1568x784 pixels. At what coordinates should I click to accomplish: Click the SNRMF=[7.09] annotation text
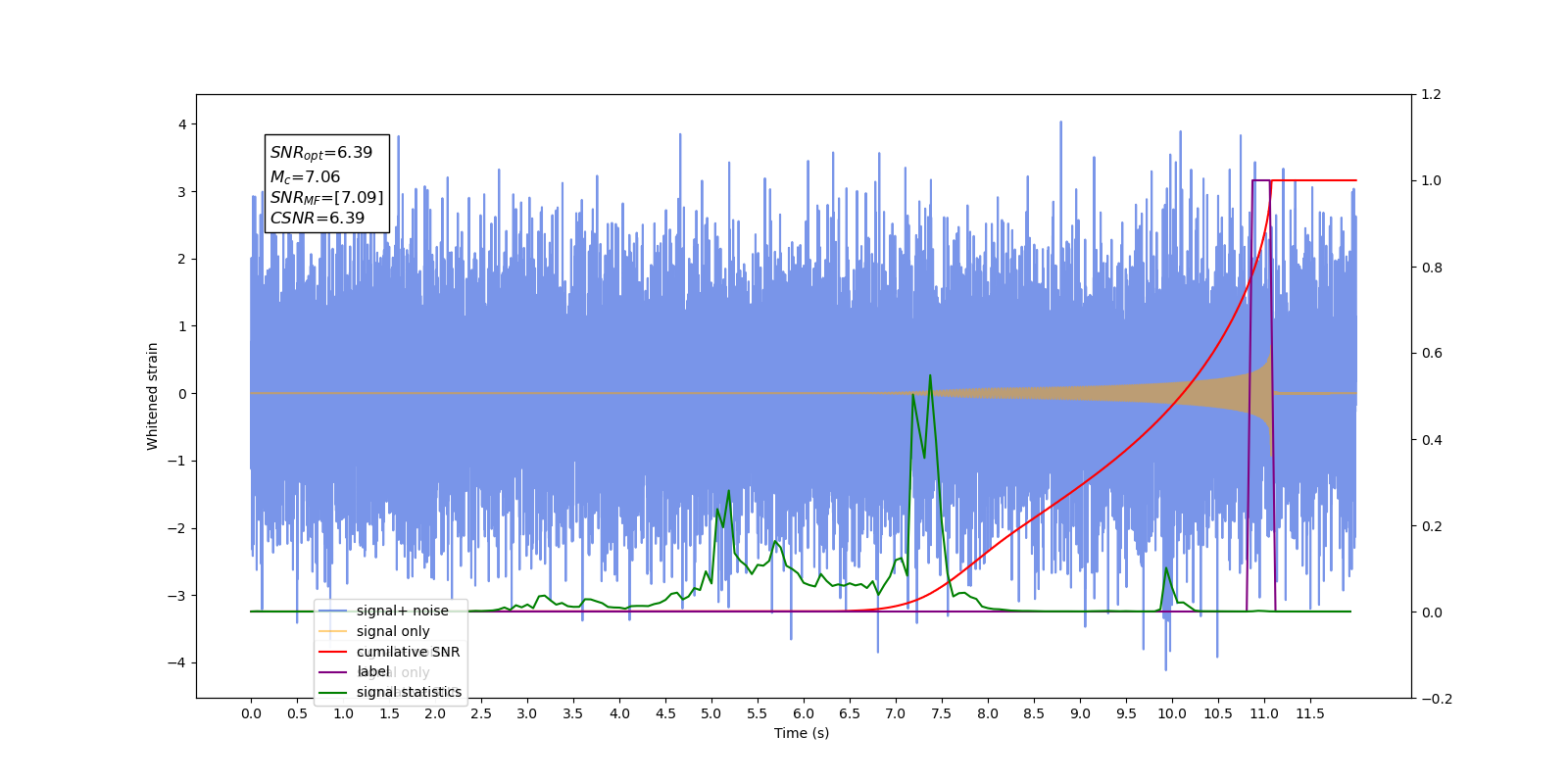[327, 198]
